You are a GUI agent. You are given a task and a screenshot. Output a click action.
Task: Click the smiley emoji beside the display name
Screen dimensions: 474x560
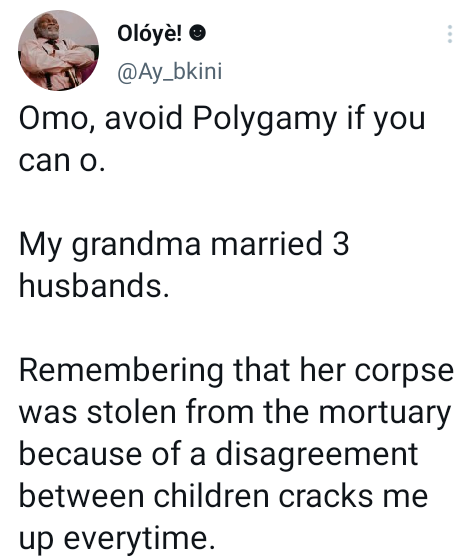click(x=197, y=33)
